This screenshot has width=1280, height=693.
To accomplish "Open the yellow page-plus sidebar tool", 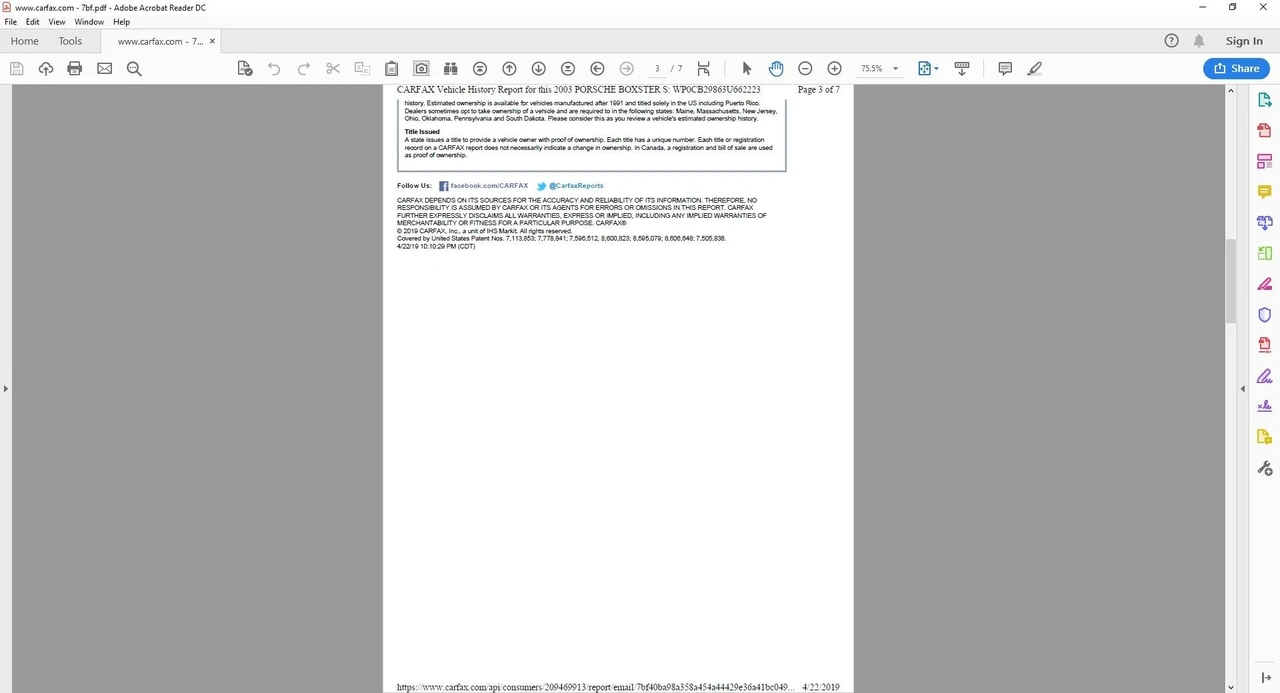I will (1264, 437).
